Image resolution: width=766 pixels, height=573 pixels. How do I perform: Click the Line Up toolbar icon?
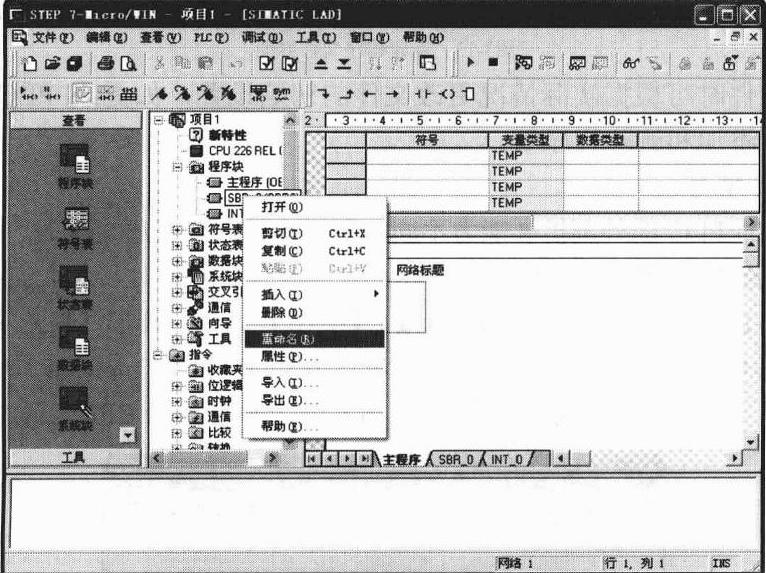346,94
